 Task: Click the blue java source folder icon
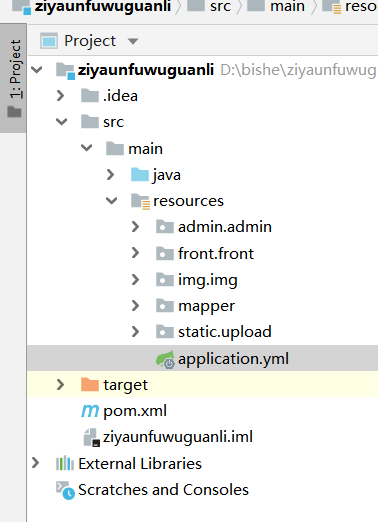[x=140, y=174]
